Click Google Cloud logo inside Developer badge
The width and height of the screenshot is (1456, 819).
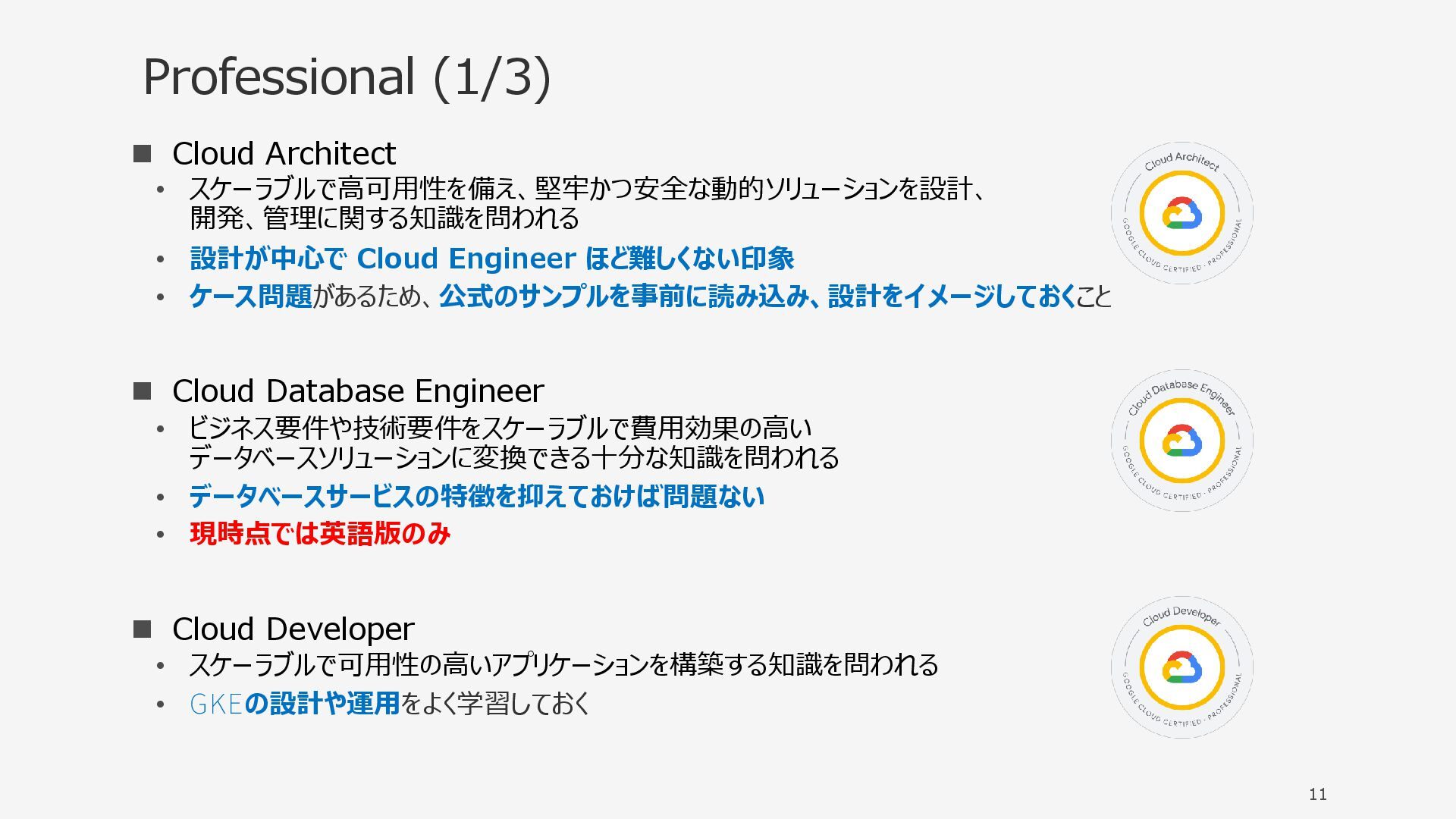point(1181,667)
